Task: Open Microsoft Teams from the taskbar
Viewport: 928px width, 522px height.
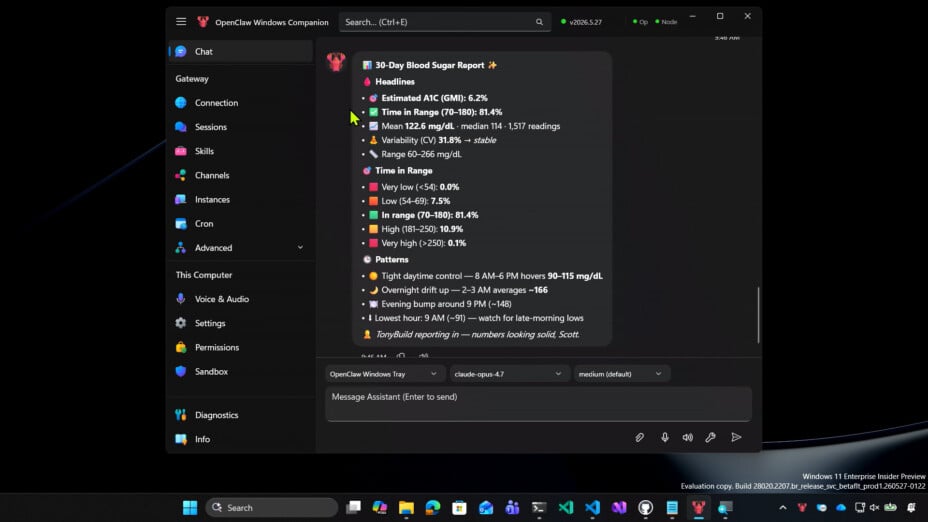Action: point(513,508)
